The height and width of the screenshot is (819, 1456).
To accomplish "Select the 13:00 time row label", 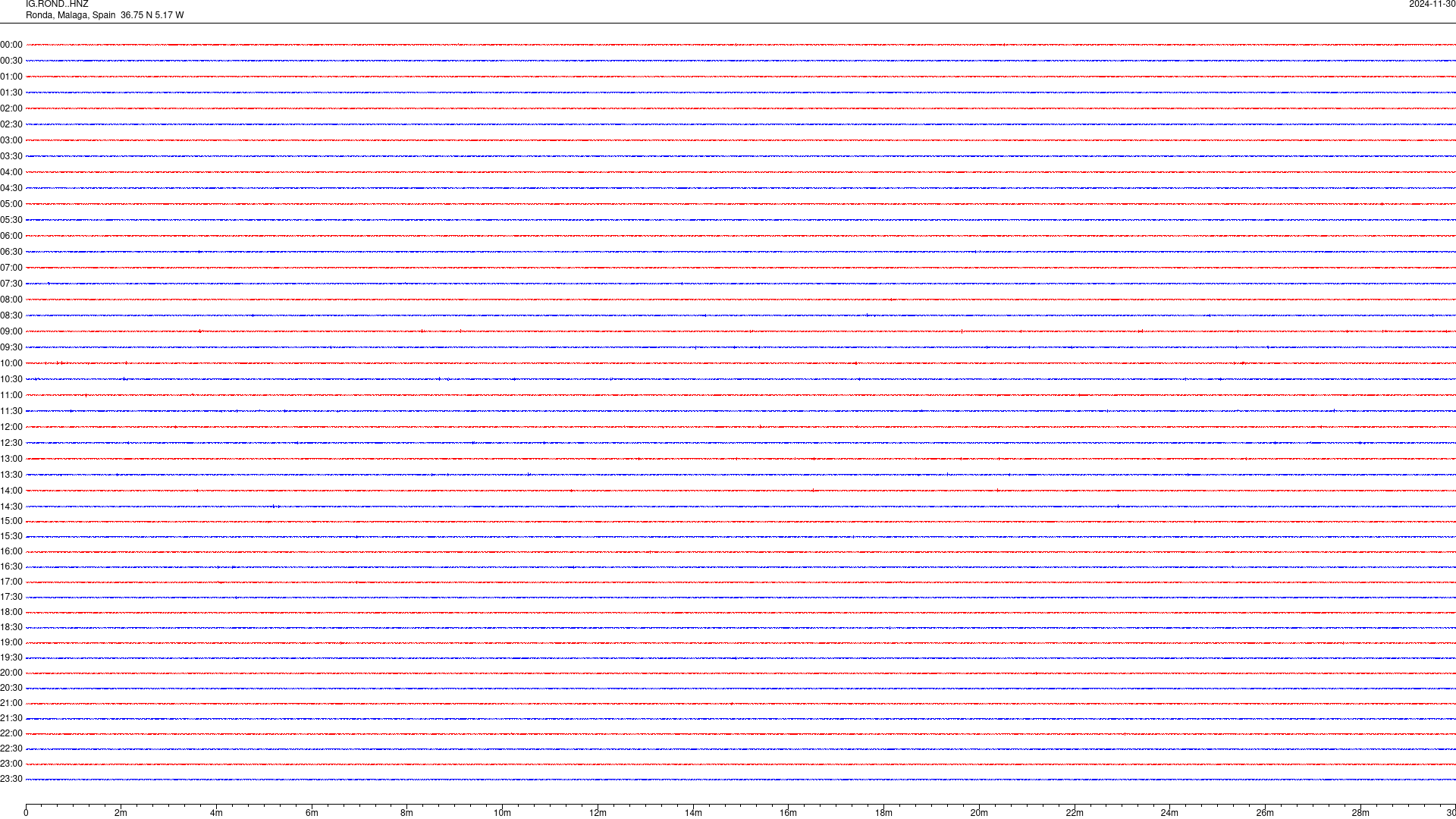I will point(11,459).
